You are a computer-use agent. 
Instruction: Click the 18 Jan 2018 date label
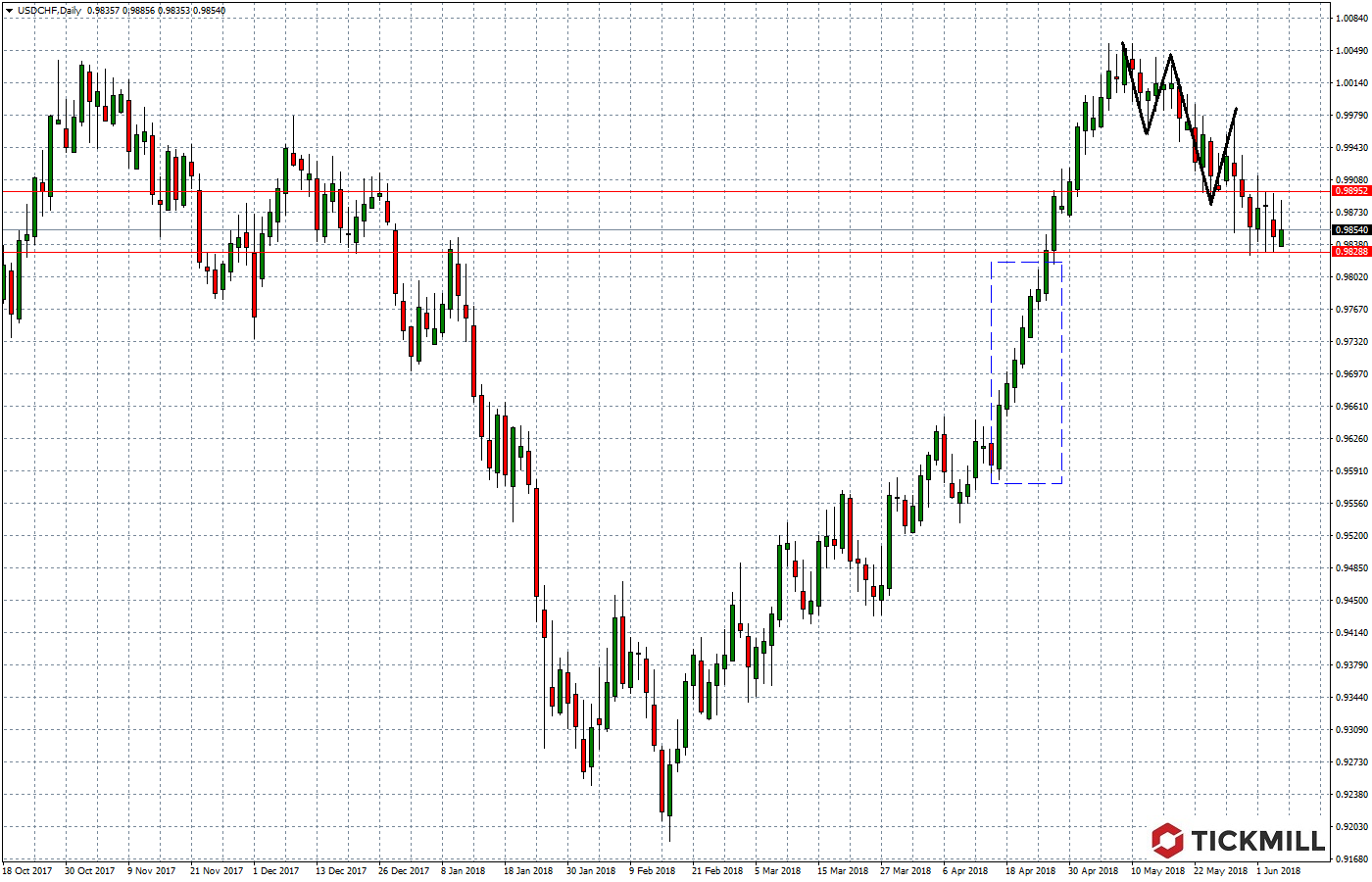point(529,870)
